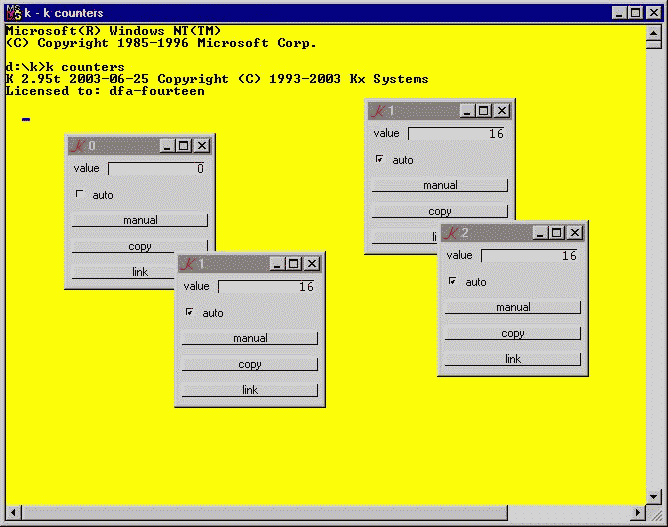This screenshot has height=527, width=668.
Task: Close counter window 0
Action: [x=202, y=146]
